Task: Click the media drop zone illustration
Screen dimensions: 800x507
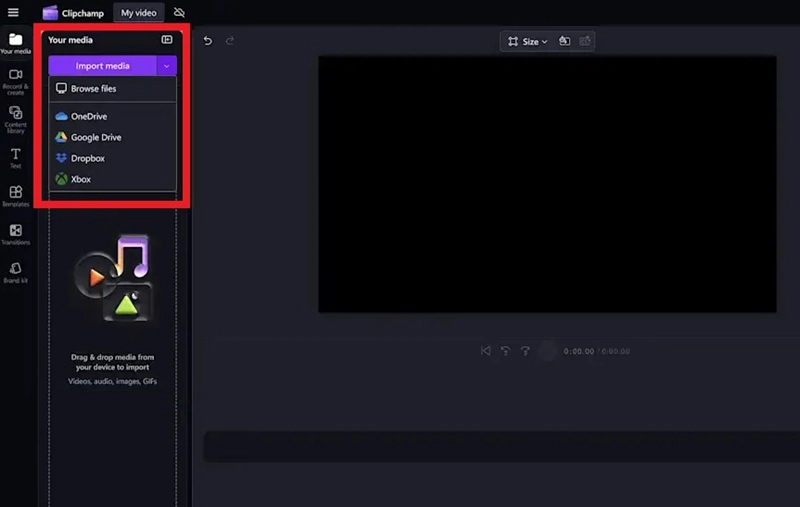Action: click(113, 278)
